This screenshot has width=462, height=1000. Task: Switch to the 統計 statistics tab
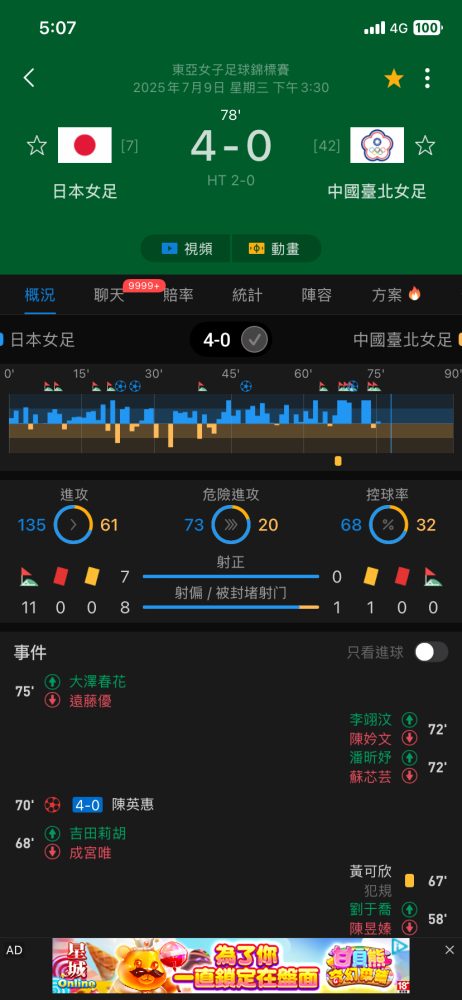[247, 295]
